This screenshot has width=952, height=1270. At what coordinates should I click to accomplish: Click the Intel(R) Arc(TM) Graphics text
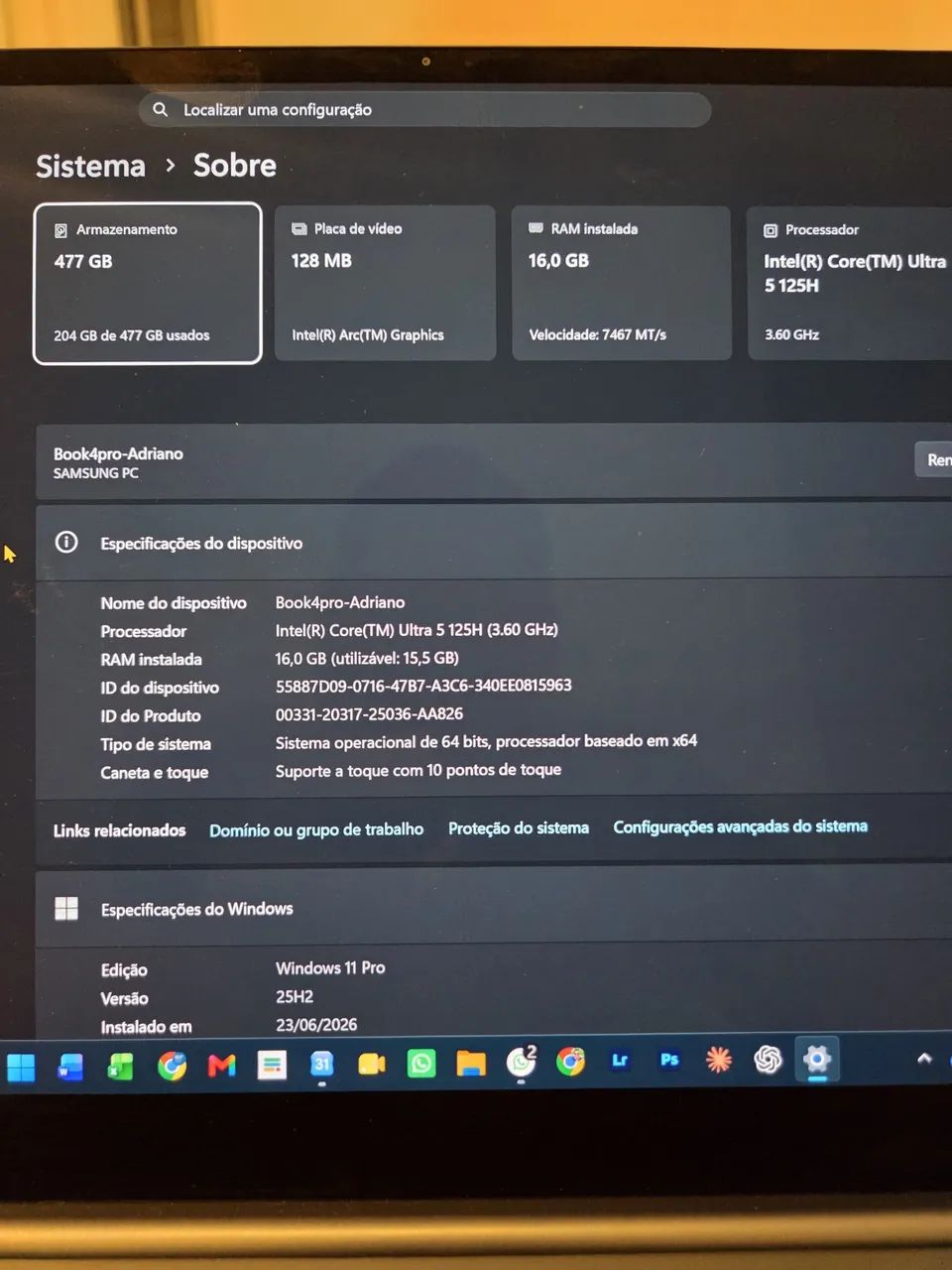click(x=368, y=335)
